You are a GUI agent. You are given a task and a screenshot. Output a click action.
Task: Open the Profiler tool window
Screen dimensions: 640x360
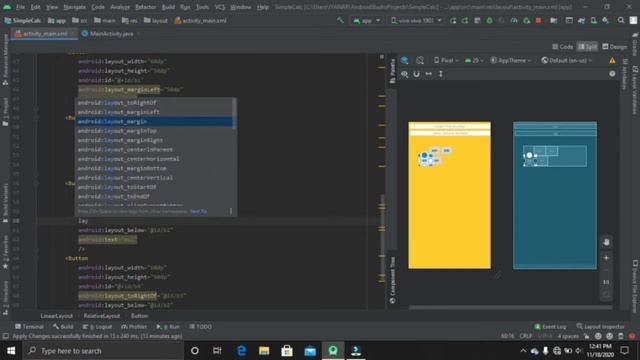[x=134, y=327]
